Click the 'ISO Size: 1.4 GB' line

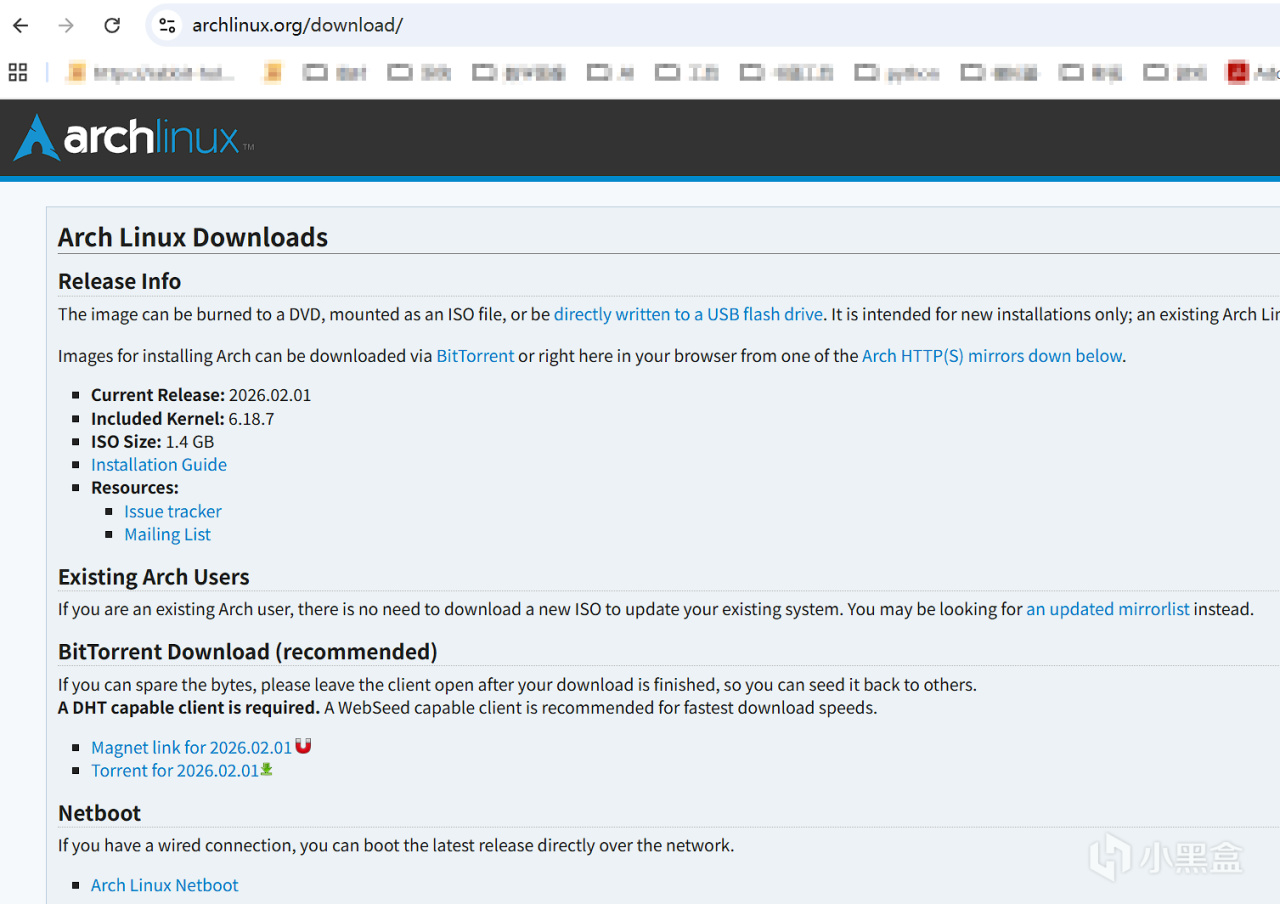(152, 441)
